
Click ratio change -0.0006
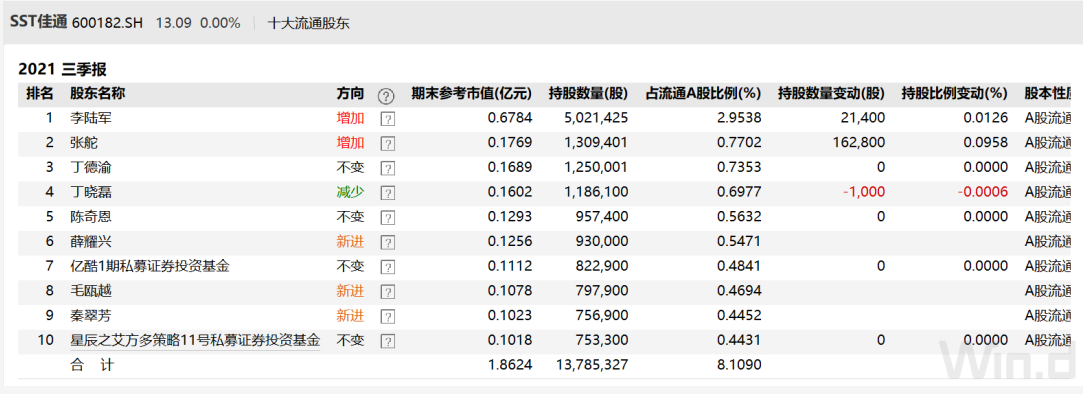coord(983,192)
